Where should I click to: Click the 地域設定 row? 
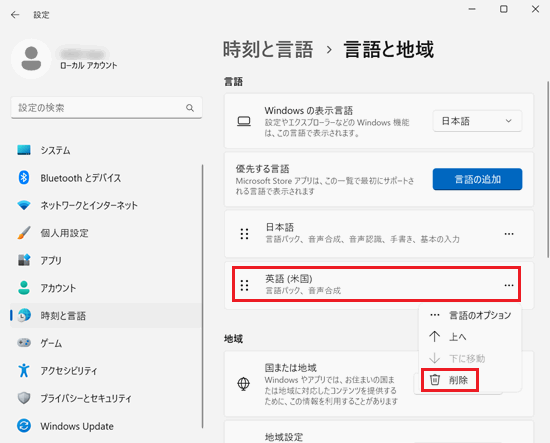tap(379, 433)
